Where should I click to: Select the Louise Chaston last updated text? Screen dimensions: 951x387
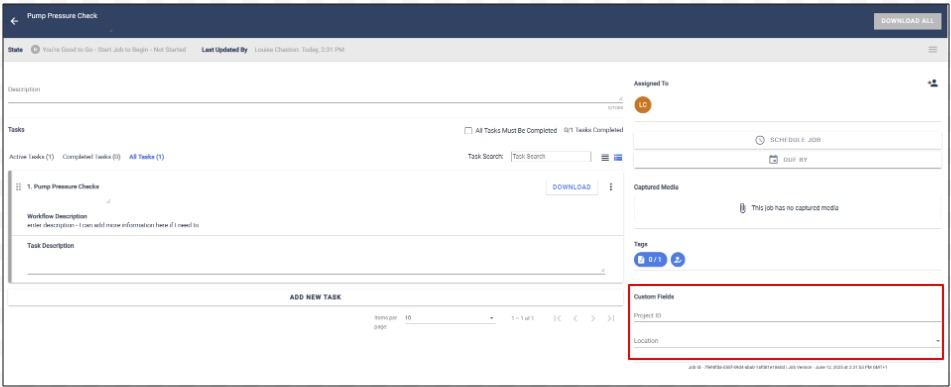(299, 50)
